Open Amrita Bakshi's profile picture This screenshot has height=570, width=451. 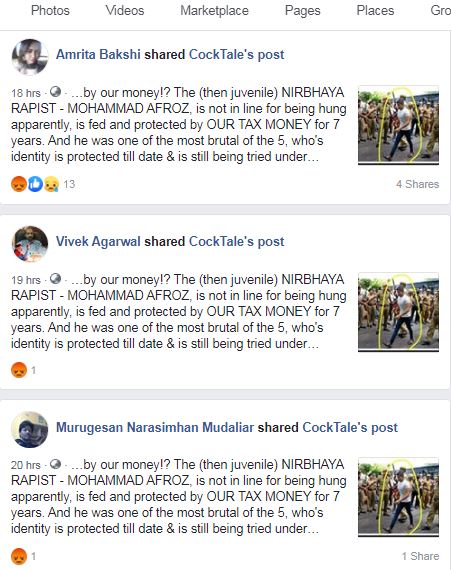30,57
